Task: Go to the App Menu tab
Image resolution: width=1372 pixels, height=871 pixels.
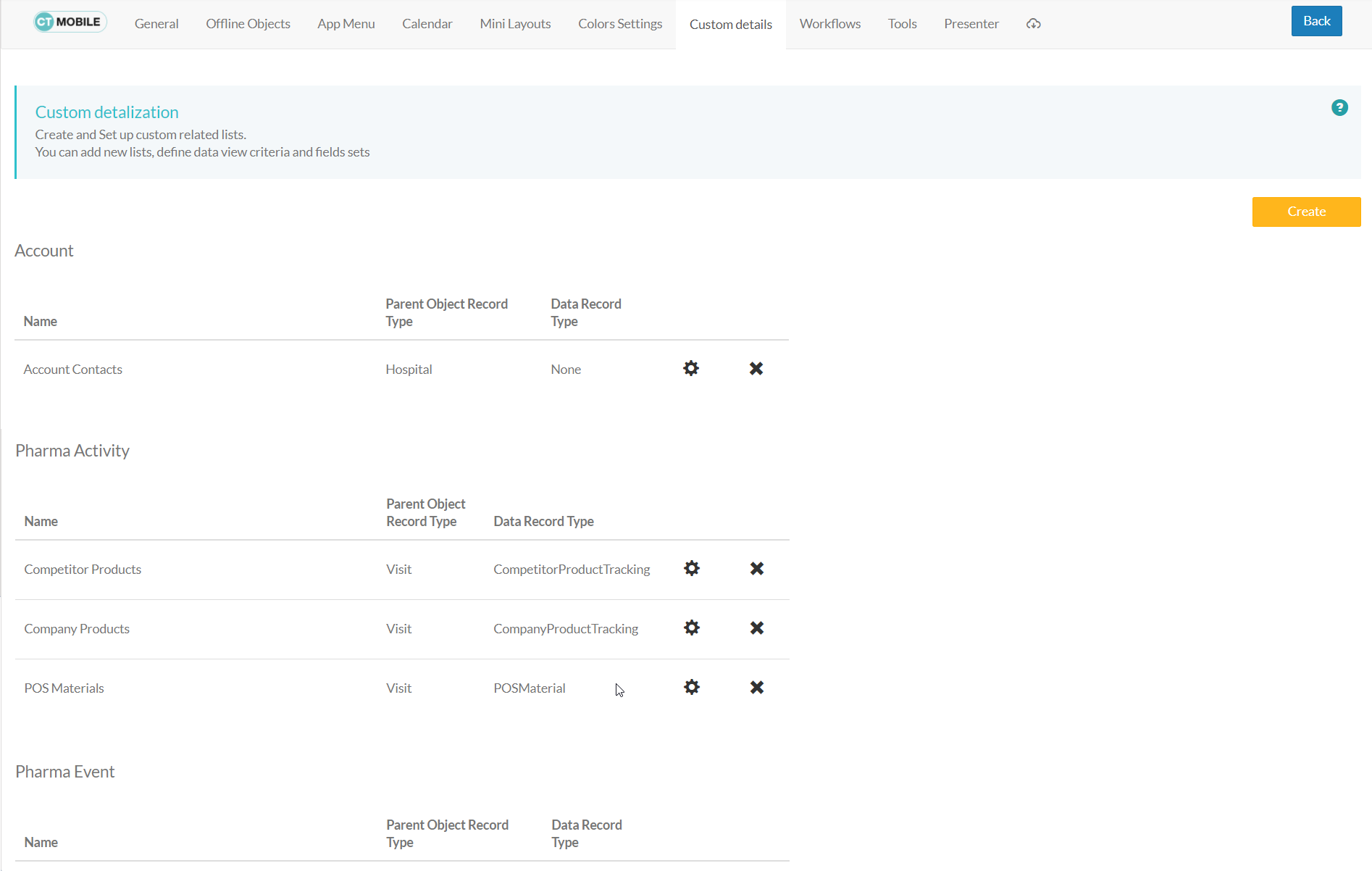Action: (x=346, y=24)
